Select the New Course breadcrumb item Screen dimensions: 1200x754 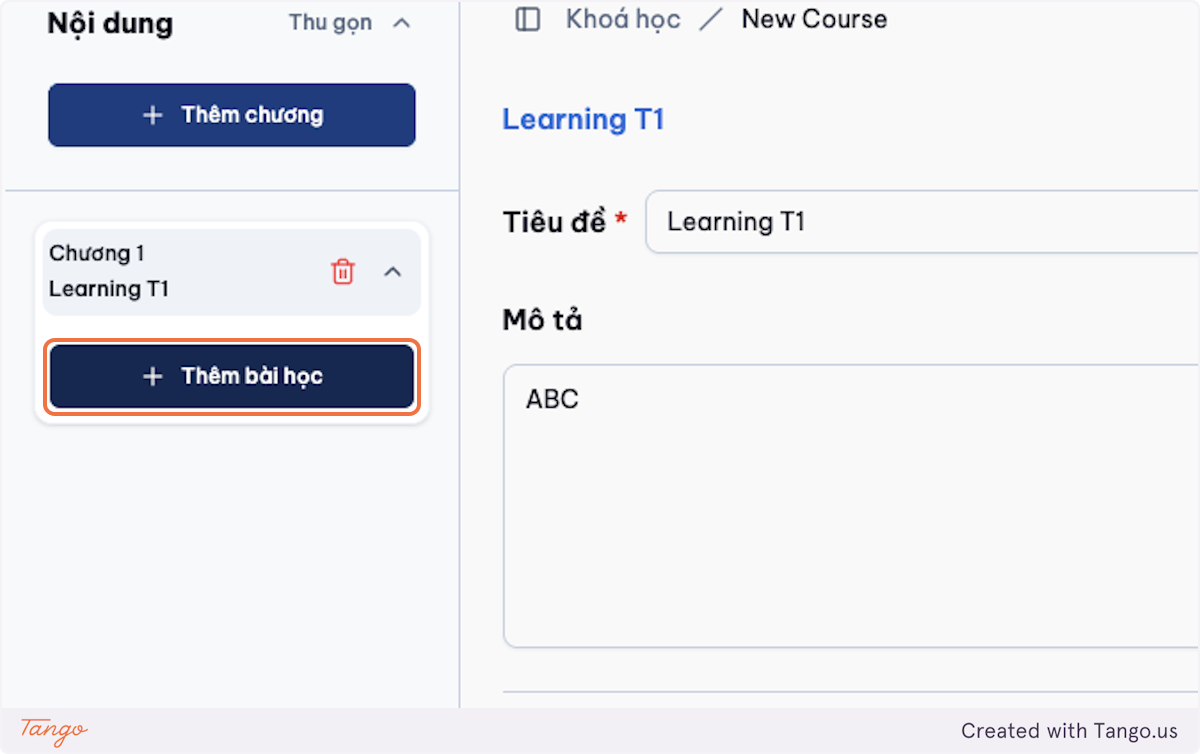[x=814, y=19]
